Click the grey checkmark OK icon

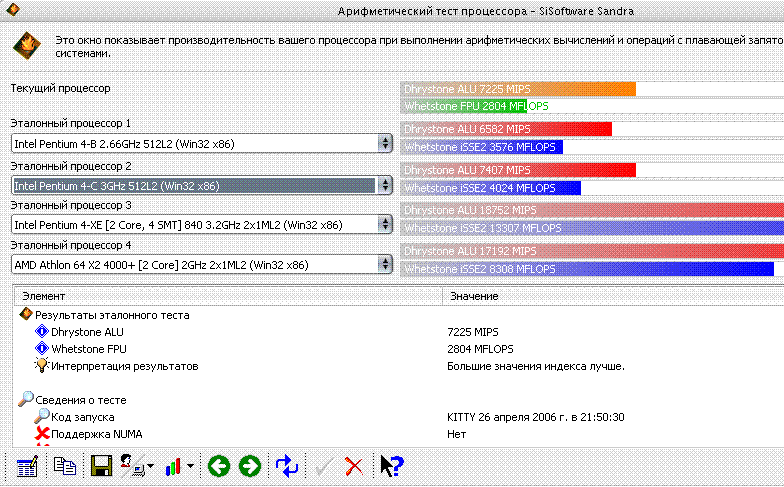pos(324,467)
